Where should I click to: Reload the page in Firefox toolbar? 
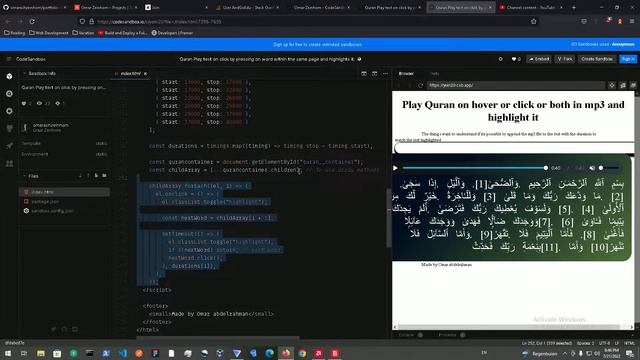tap(32, 21)
